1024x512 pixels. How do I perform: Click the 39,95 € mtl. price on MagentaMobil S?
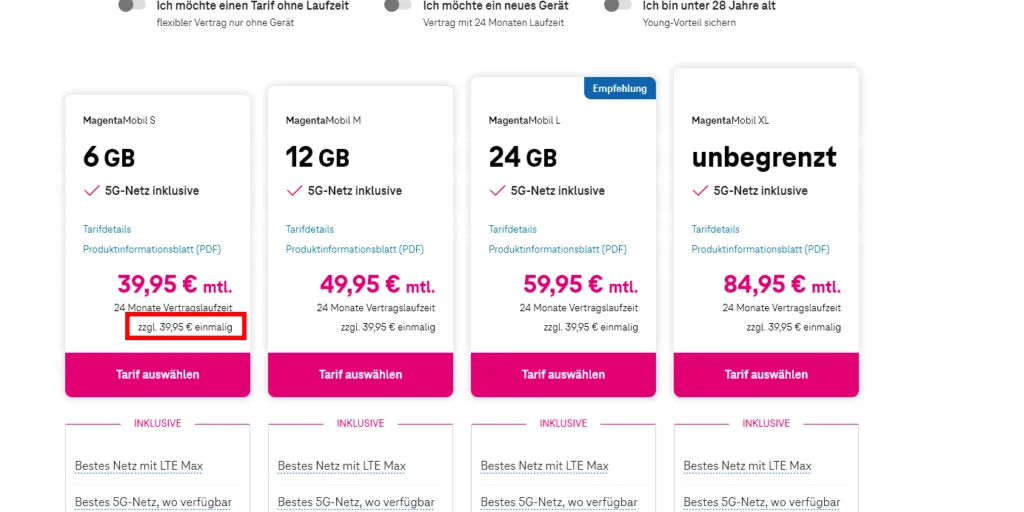tap(174, 285)
